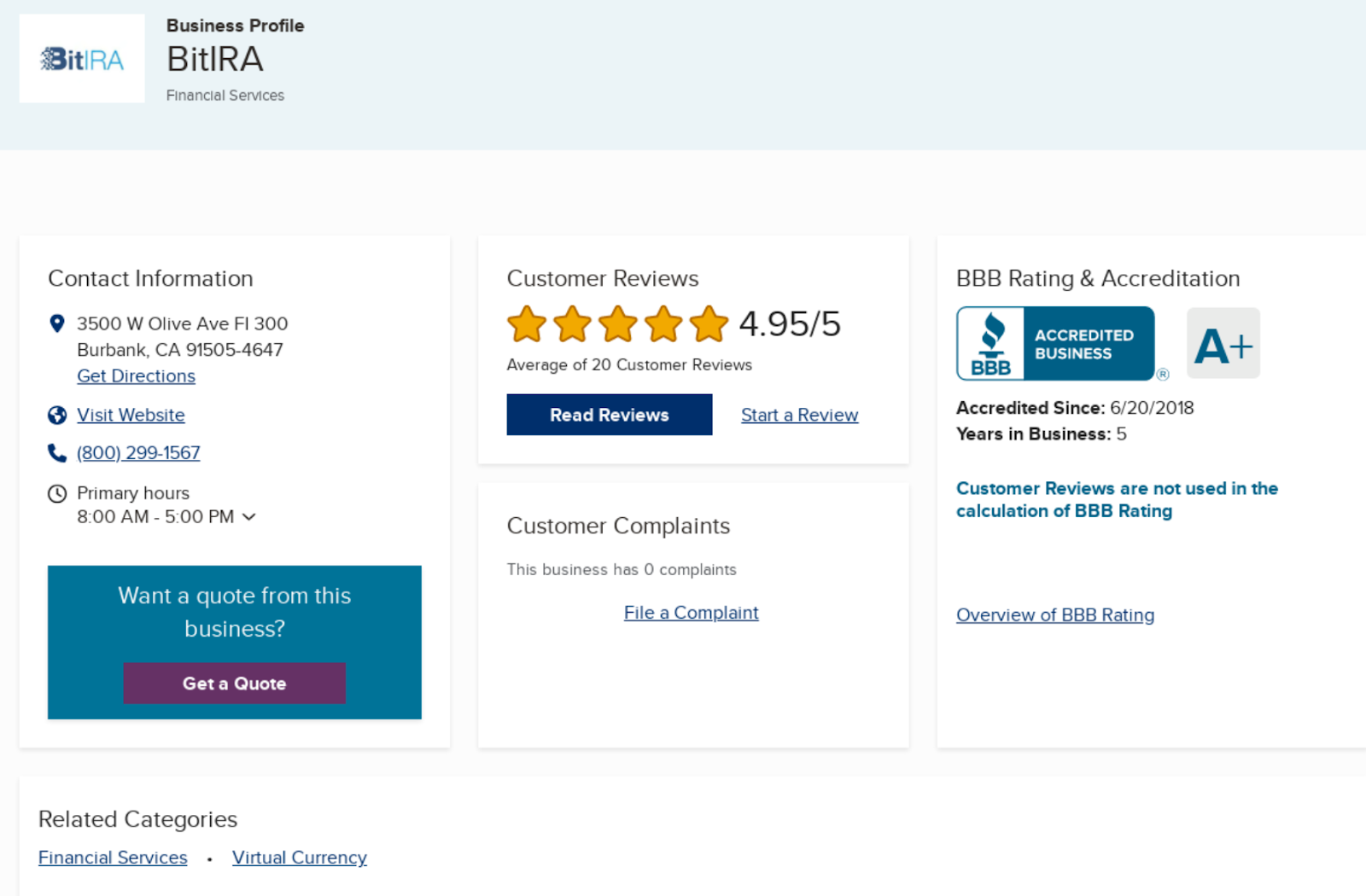
Task: Open the Virtual Currency related category
Action: [300, 858]
